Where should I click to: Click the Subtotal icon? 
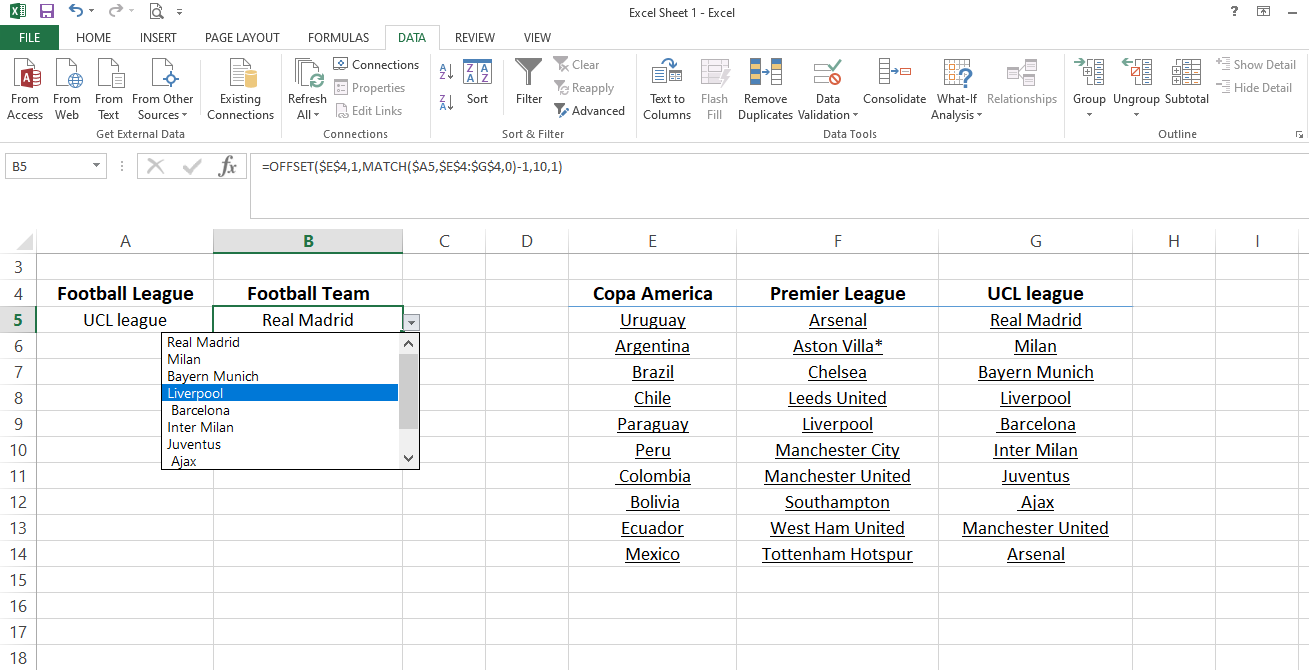click(x=1186, y=74)
